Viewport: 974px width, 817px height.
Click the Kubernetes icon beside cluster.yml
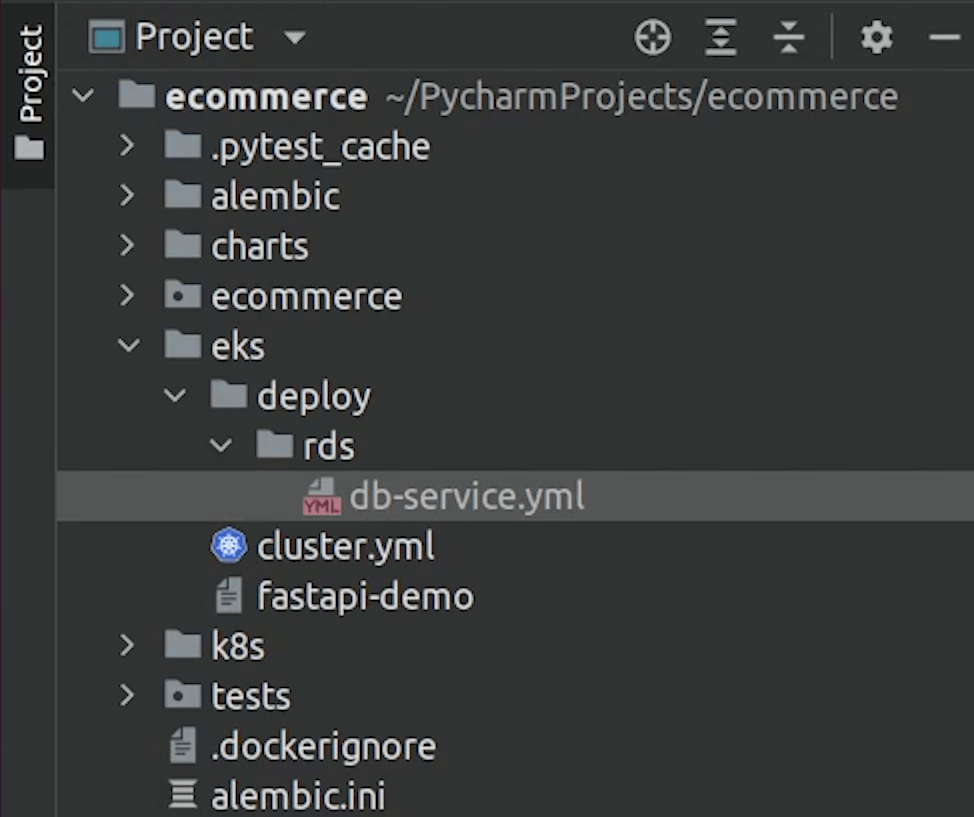[229, 547]
